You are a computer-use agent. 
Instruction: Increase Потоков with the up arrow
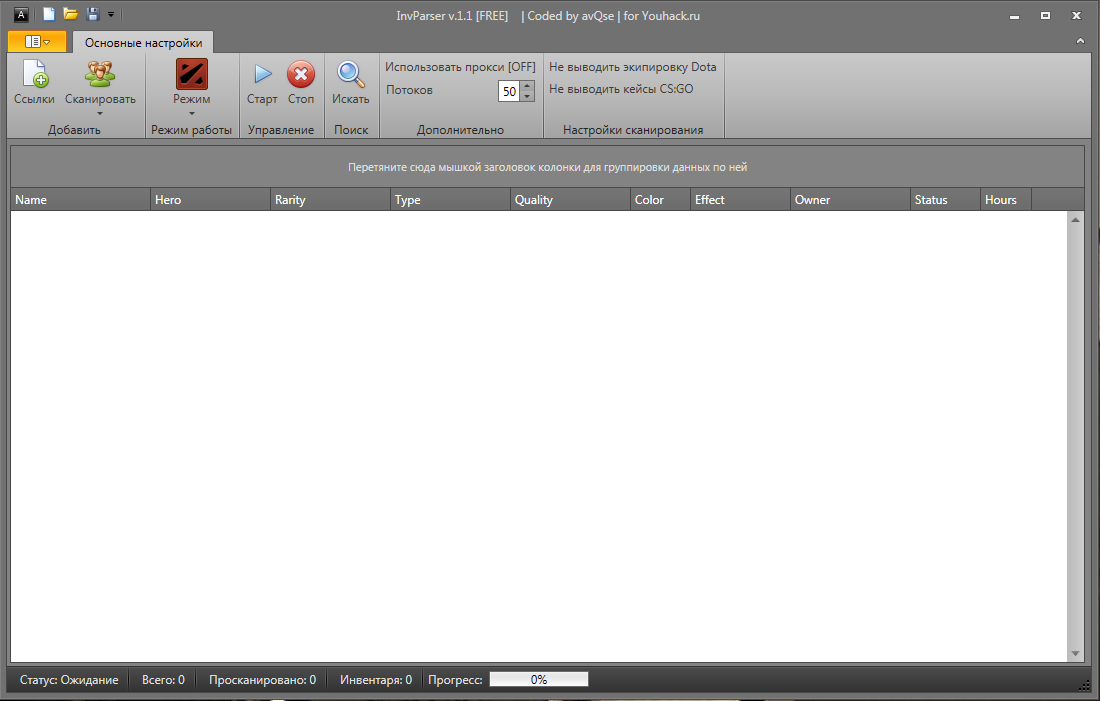pos(527,86)
